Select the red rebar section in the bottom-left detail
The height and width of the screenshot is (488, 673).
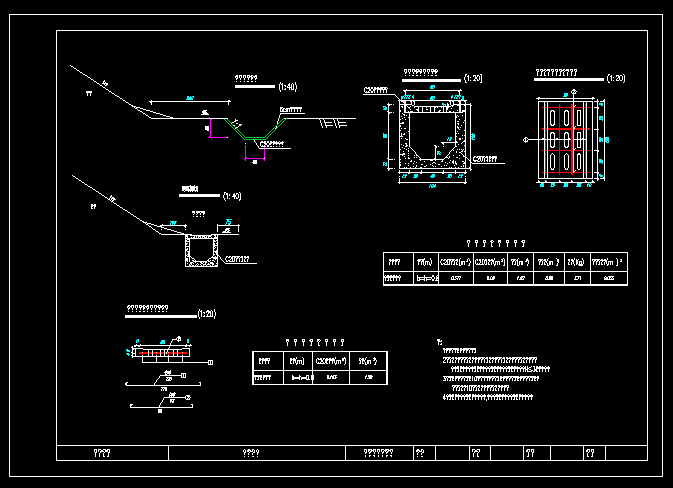tap(160, 352)
